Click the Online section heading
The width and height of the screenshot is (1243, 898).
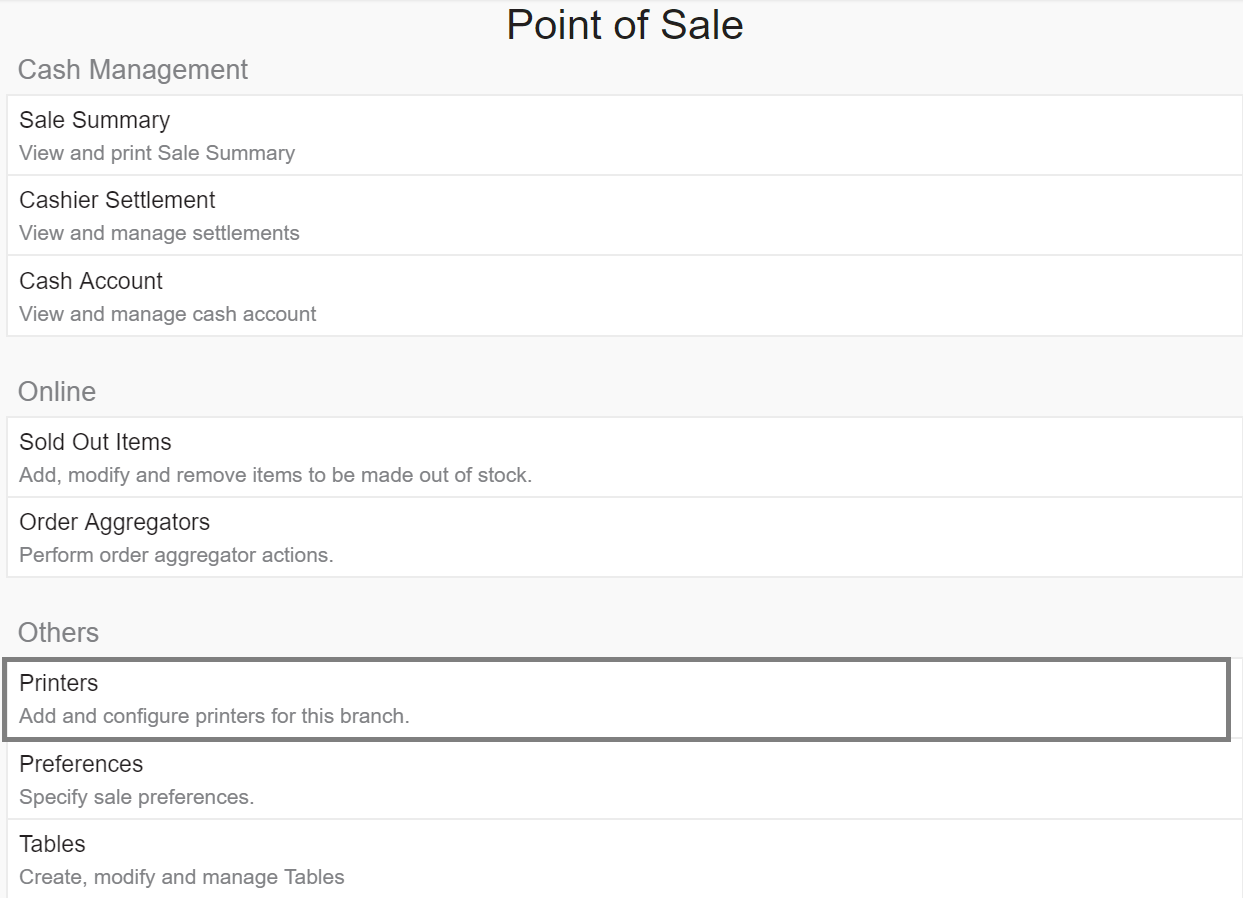click(x=57, y=392)
